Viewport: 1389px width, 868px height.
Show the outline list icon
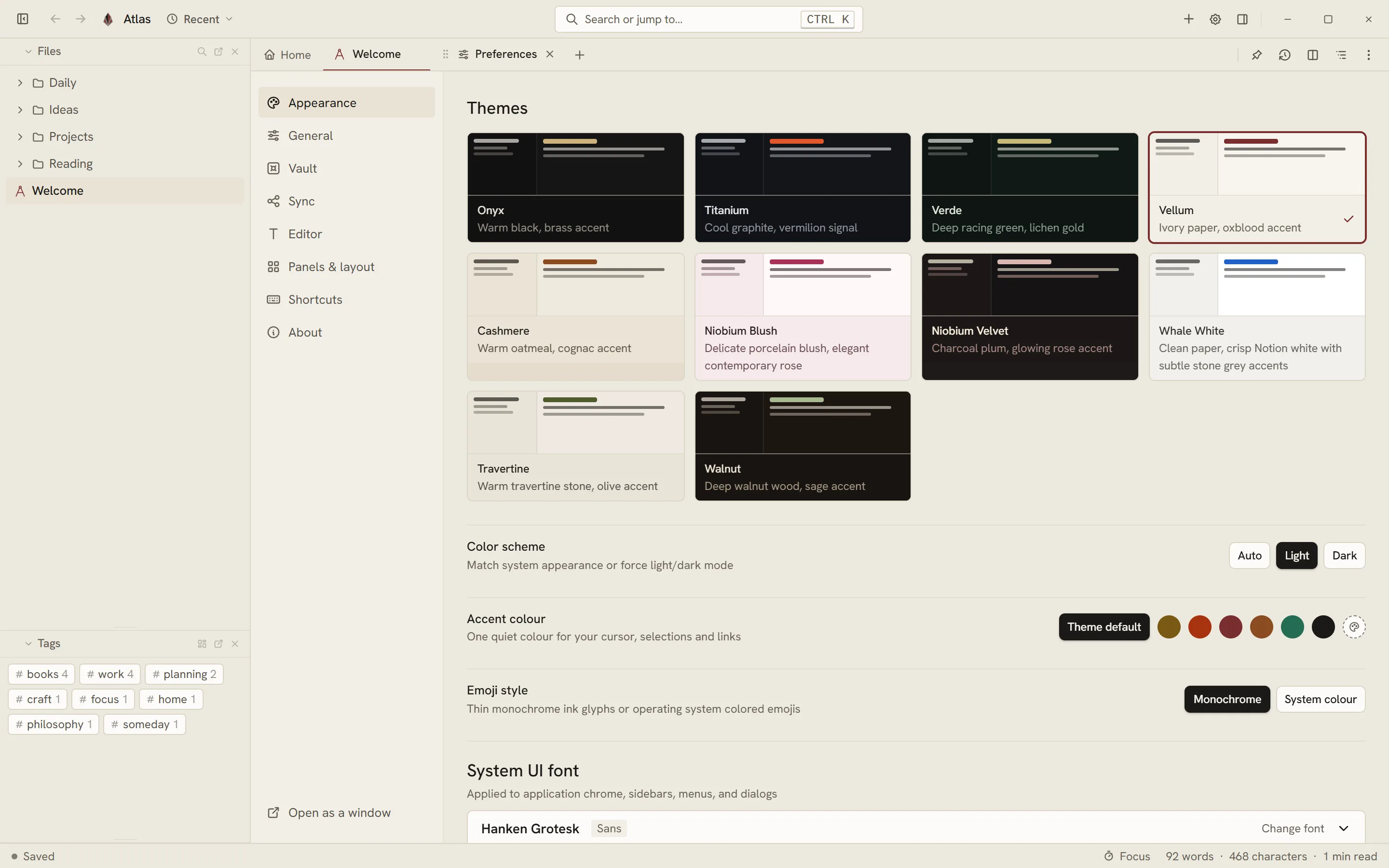(x=1341, y=54)
